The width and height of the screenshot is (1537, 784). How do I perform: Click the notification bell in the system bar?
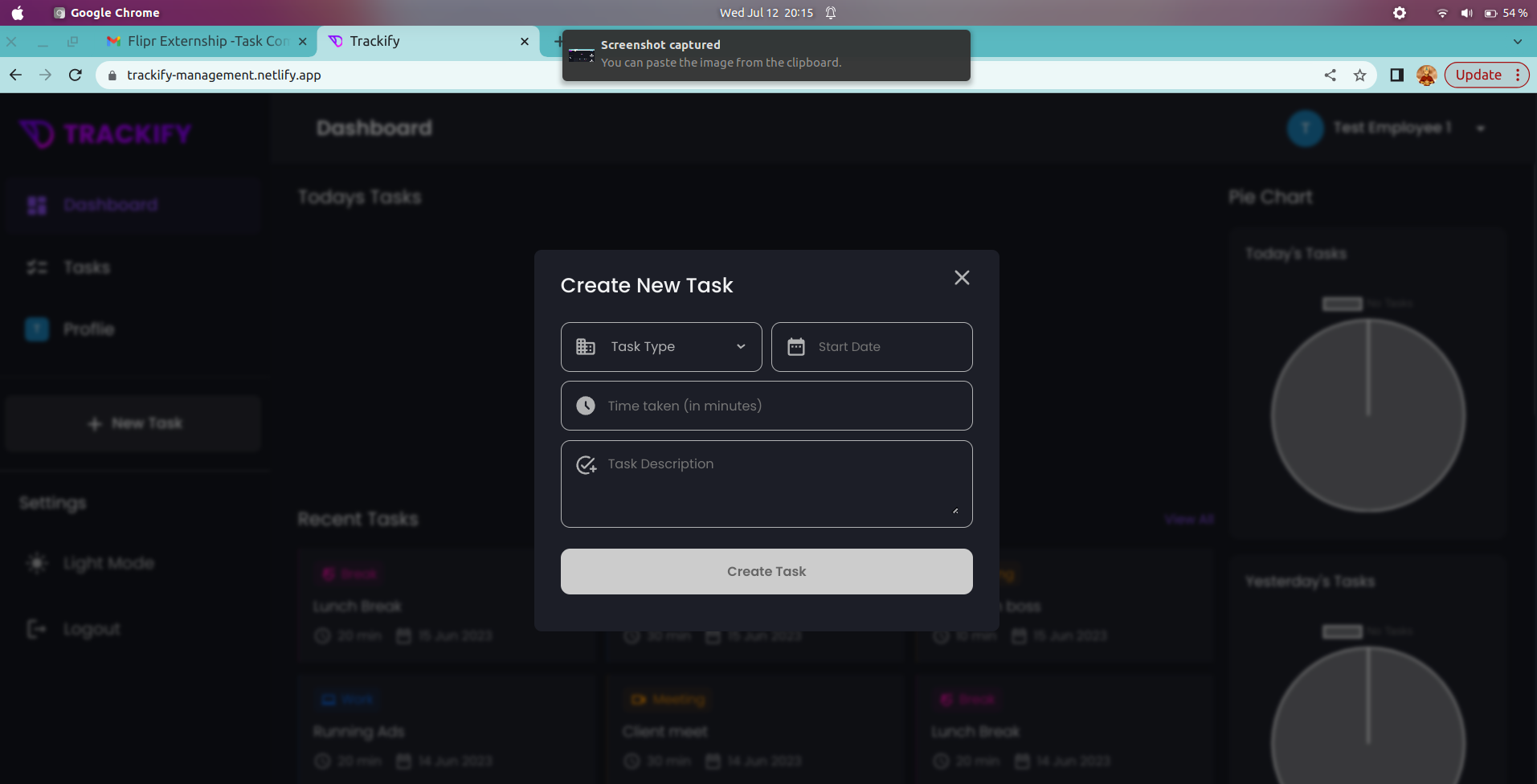pos(831,13)
